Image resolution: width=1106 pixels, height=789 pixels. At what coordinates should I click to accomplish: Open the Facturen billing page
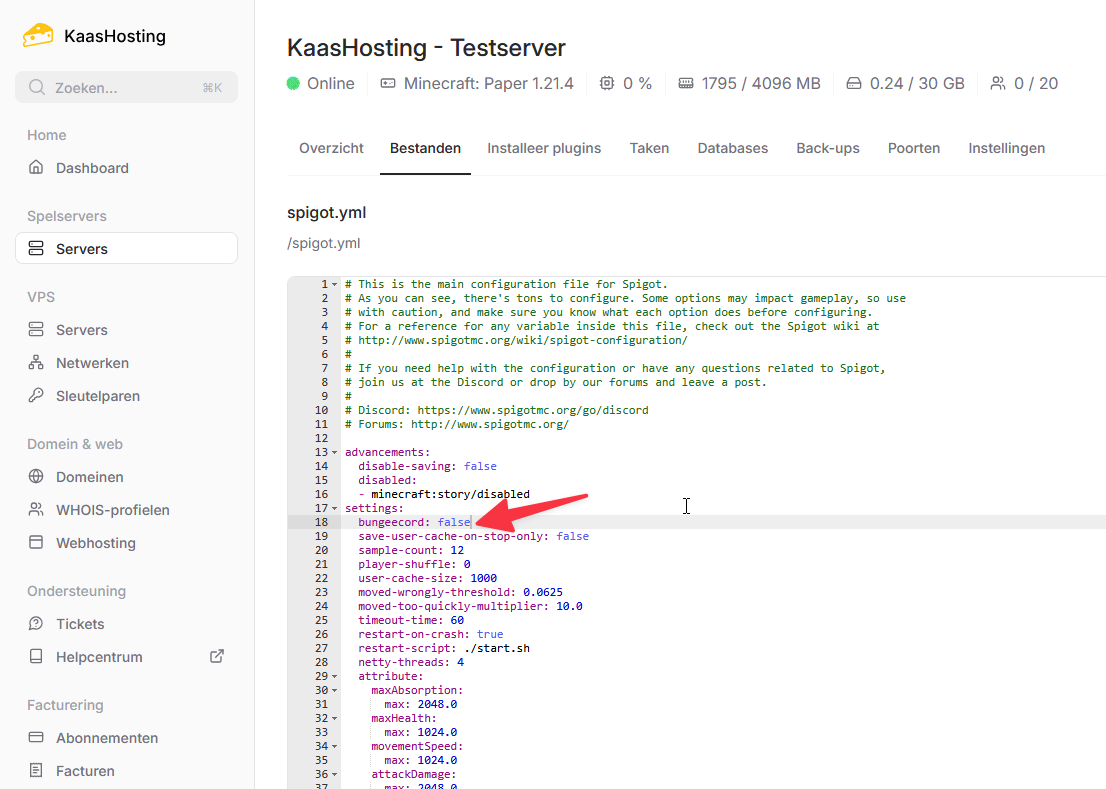pyautogui.click(x=85, y=771)
